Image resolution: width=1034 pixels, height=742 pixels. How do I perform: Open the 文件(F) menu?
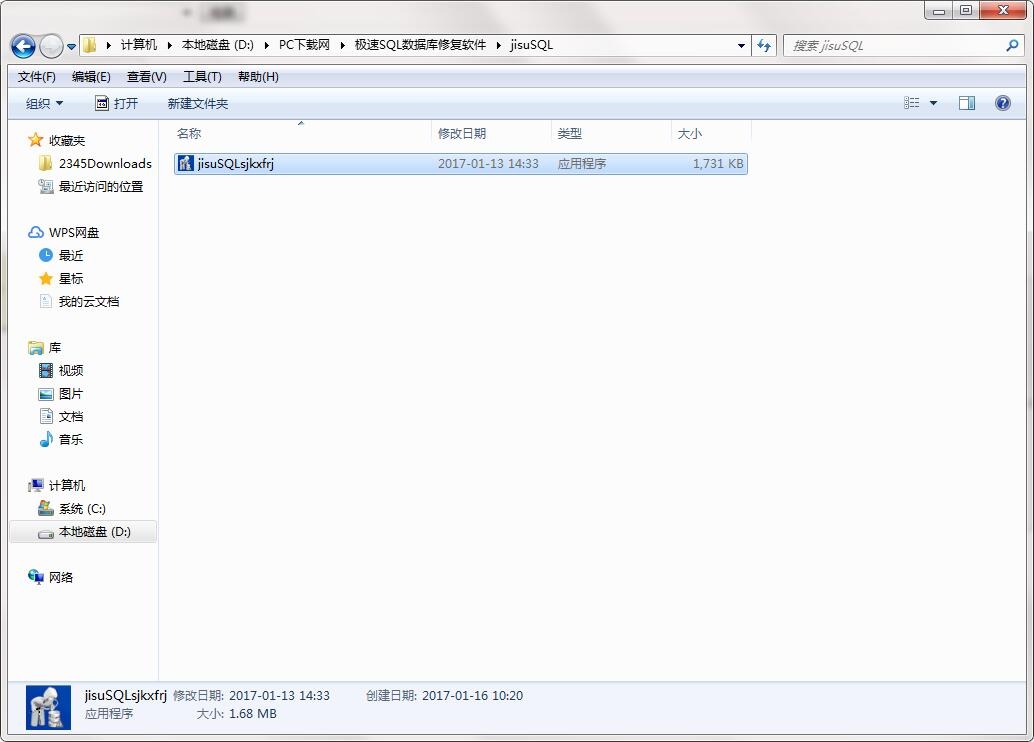click(36, 77)
